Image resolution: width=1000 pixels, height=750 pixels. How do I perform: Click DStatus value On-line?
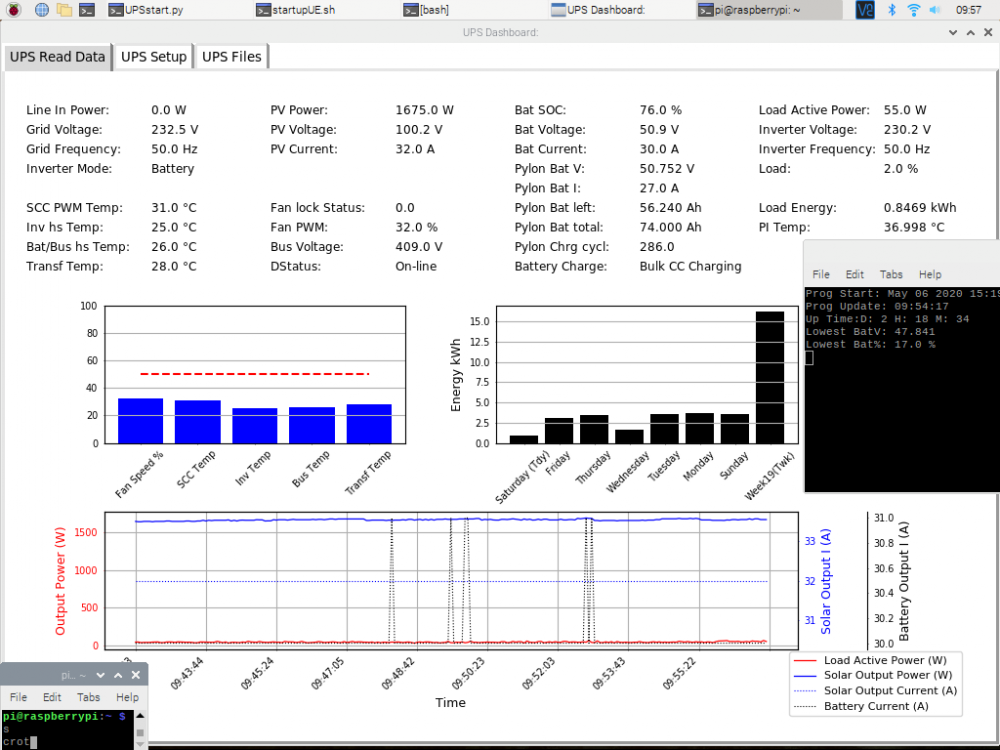(416, 266)
